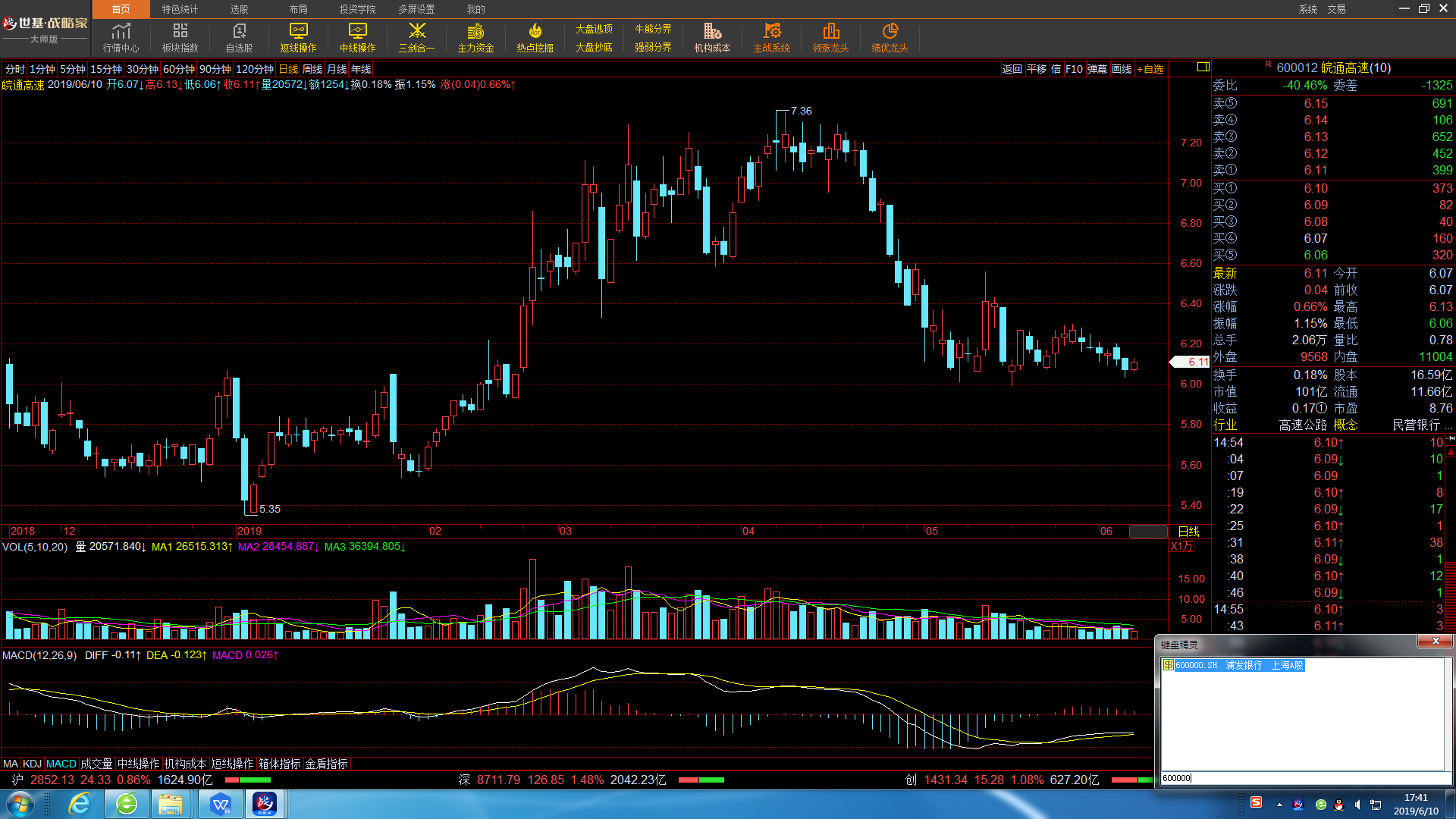The image size is (1456, 819).
Task: Launch 短线操作 short-term tool
Action: coord(299,38)
